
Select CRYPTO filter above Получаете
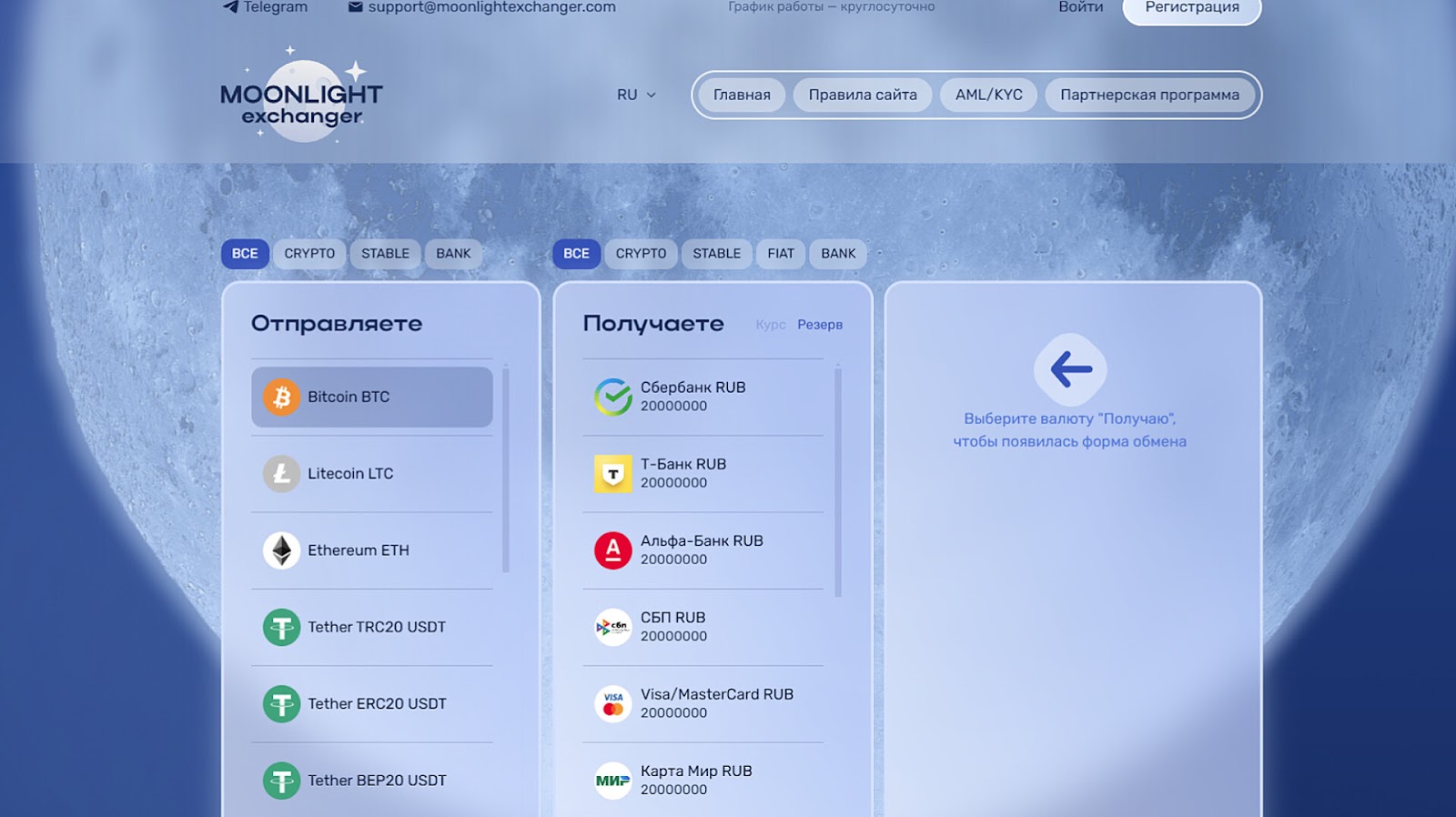[641, 253]
